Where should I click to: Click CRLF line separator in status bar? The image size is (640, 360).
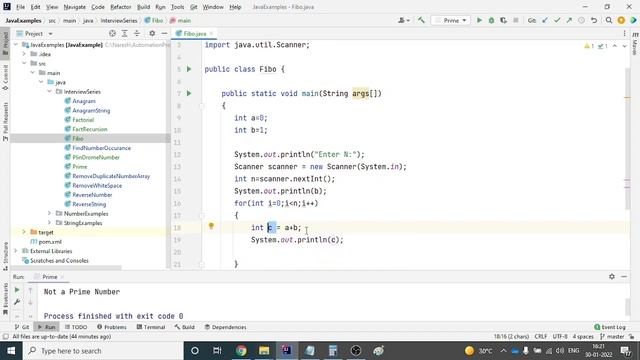coord(541,337)
